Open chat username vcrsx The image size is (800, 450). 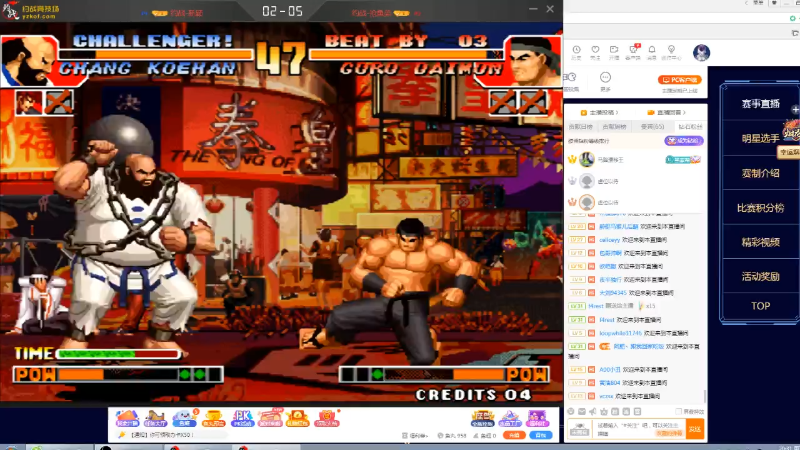click(x=606, y=396)
